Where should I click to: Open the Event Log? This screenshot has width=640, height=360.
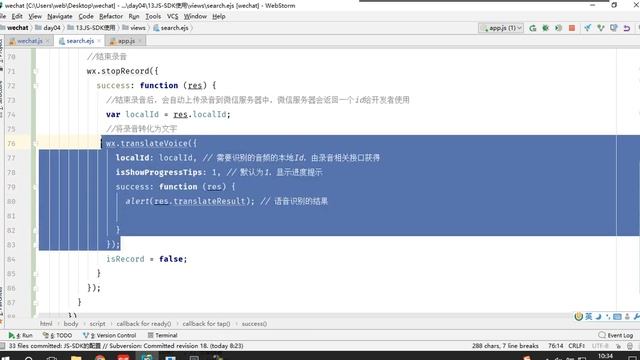click(616, 336)
